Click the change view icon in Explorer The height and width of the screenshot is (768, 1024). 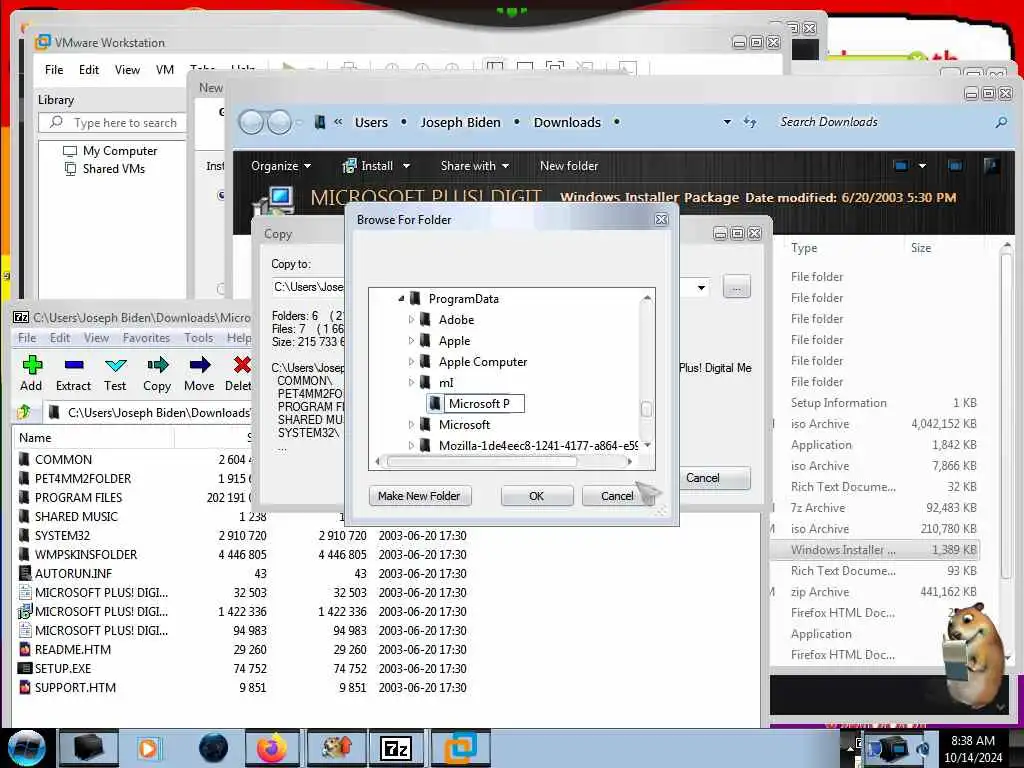click(x=901, y=166)
